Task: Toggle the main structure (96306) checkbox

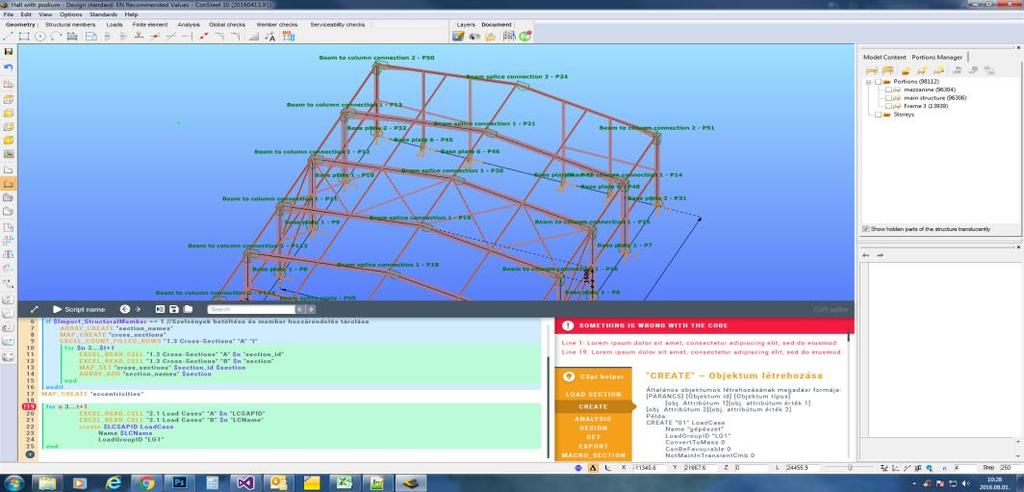Action: (x=888, y=97)
